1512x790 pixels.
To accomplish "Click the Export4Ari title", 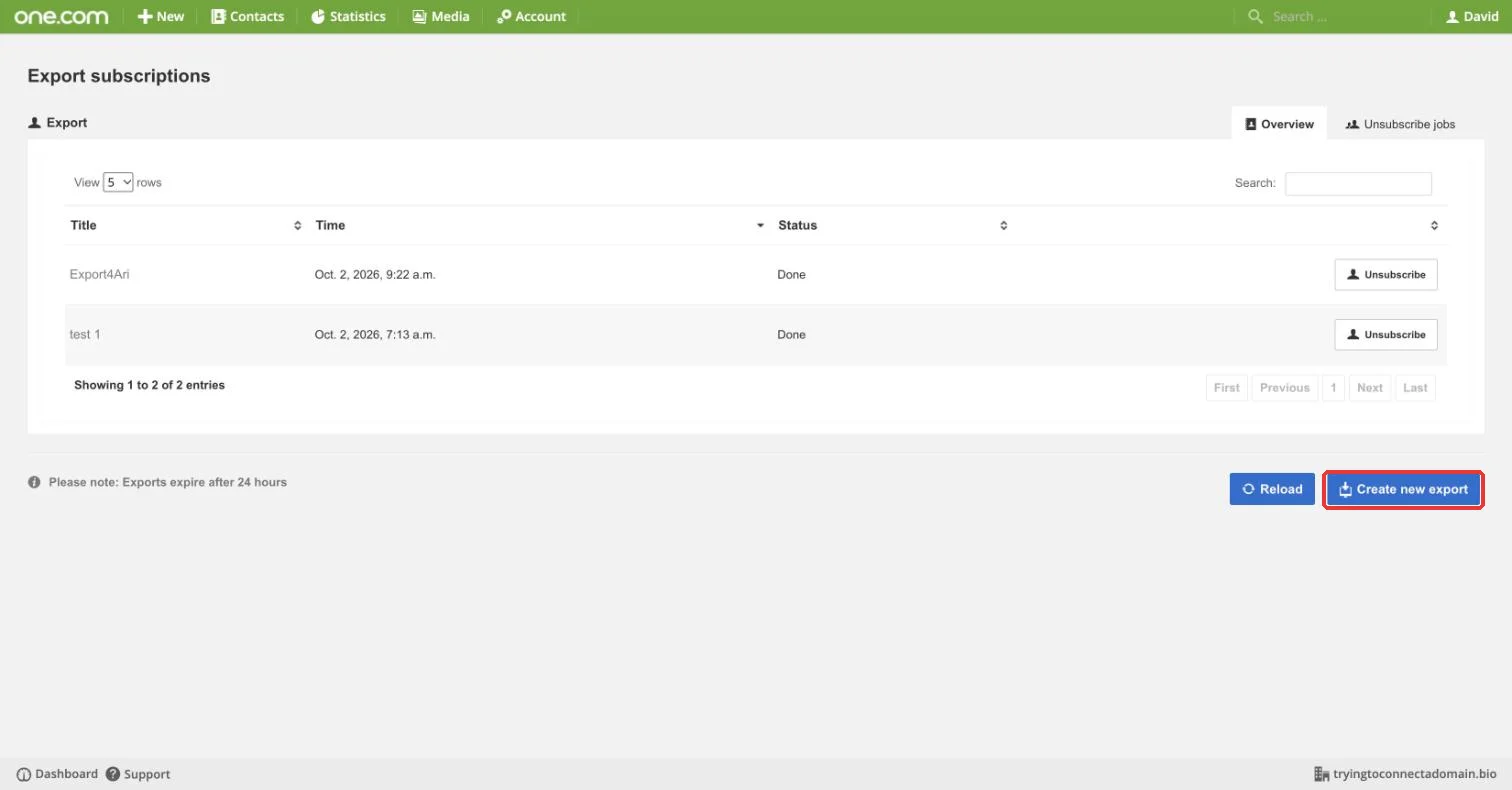I will [99, 274].
